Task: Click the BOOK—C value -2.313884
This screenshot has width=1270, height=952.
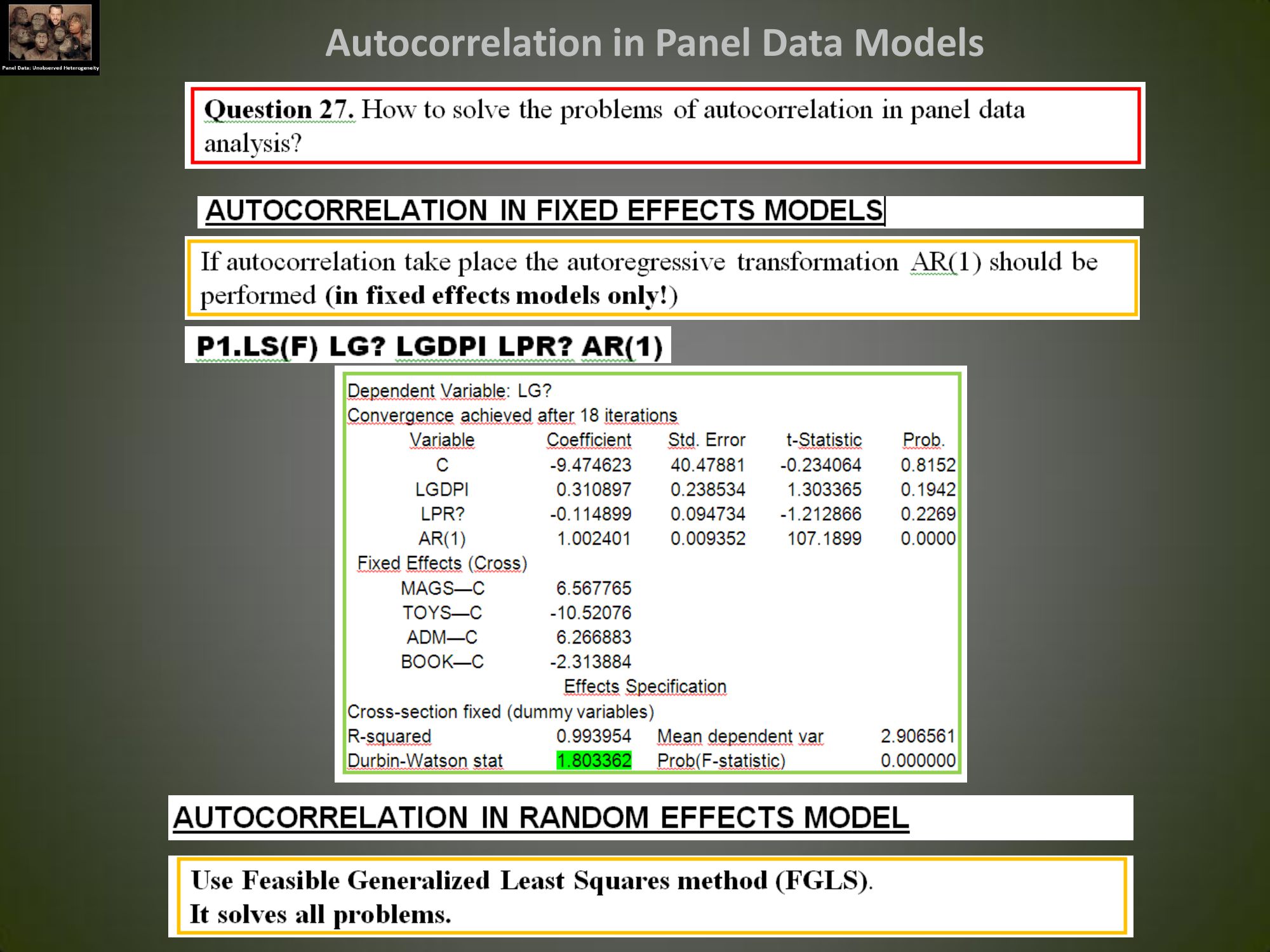Action: point(591,661)
